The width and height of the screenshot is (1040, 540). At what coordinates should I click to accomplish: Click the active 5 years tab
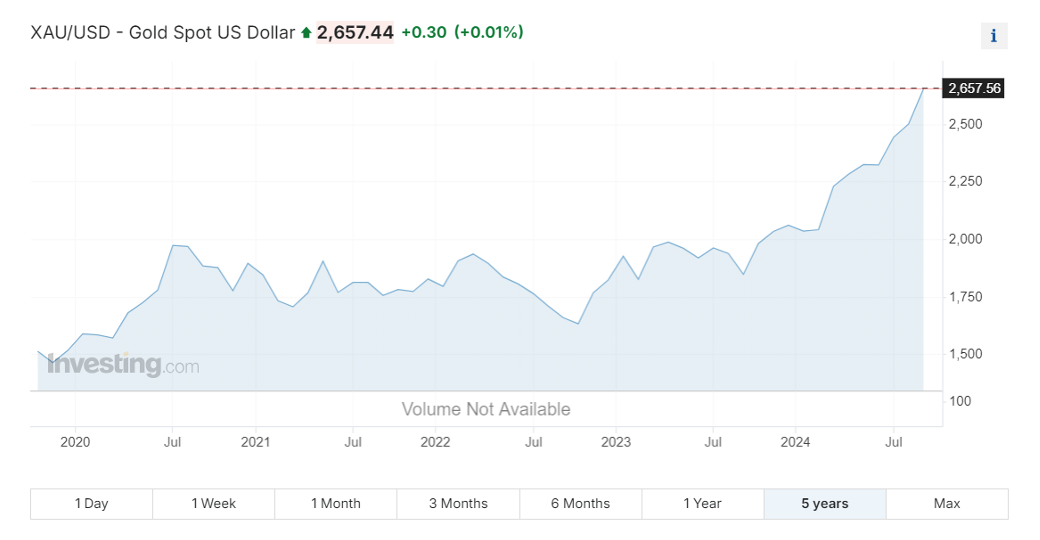825,504
